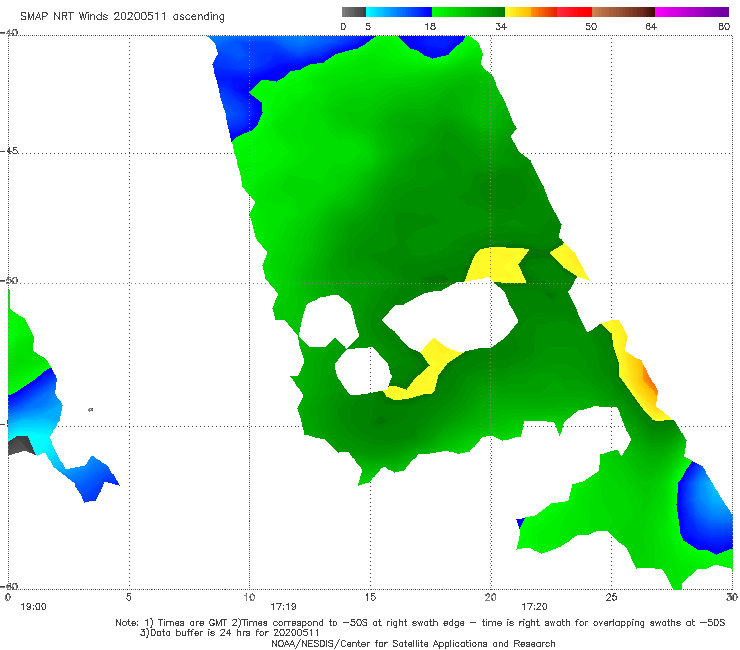This screenshot has height=650, width=740.
Task: Pick the cyan-to-blue 5–18 color bar segment
Action: click(399, 12)
